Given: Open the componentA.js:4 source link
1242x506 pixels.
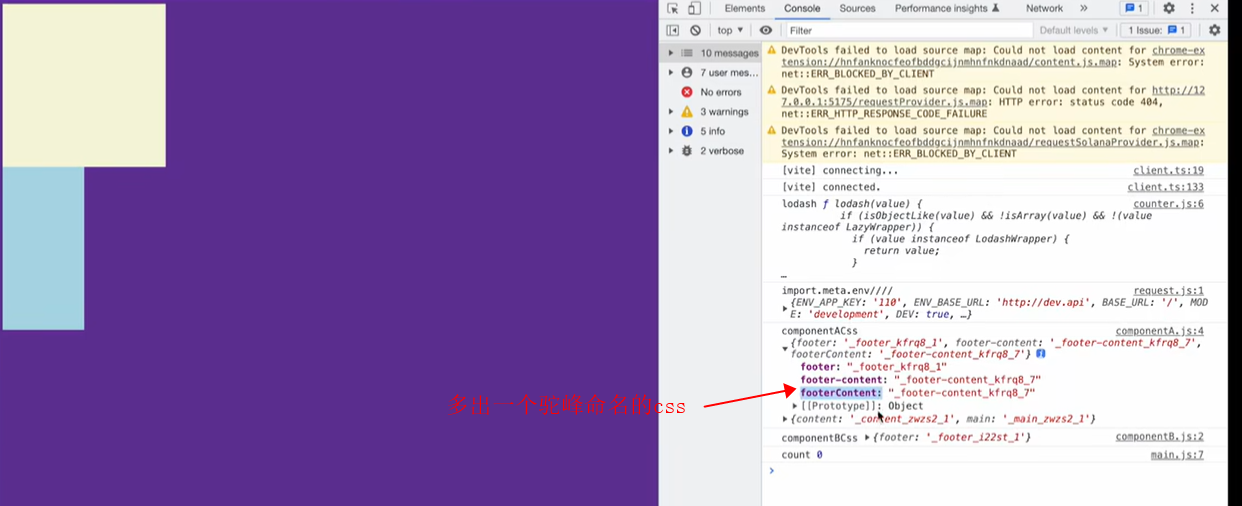Looking at the screenshot, I should 1159,331.
